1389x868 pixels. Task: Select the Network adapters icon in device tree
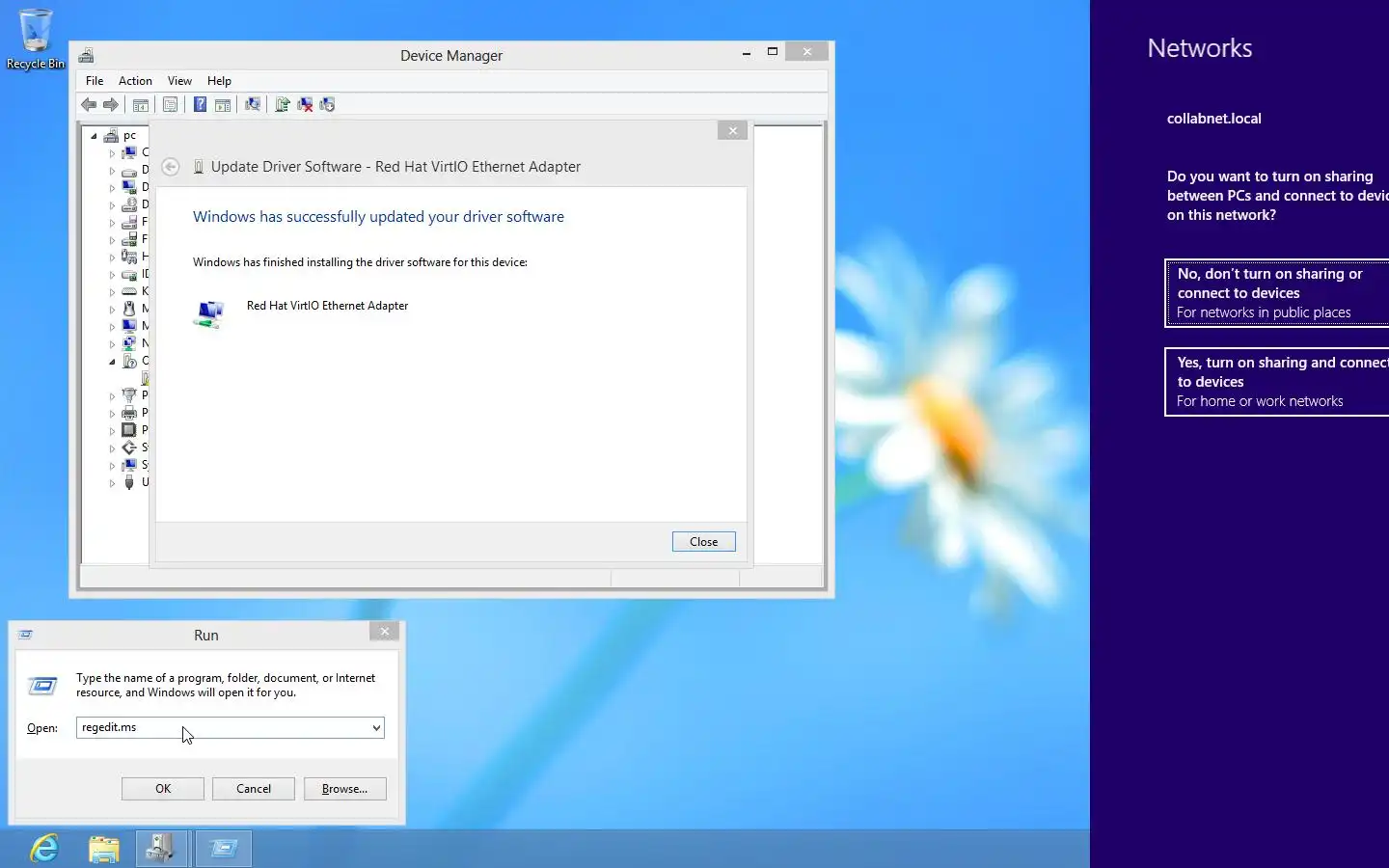click(129, 343)
